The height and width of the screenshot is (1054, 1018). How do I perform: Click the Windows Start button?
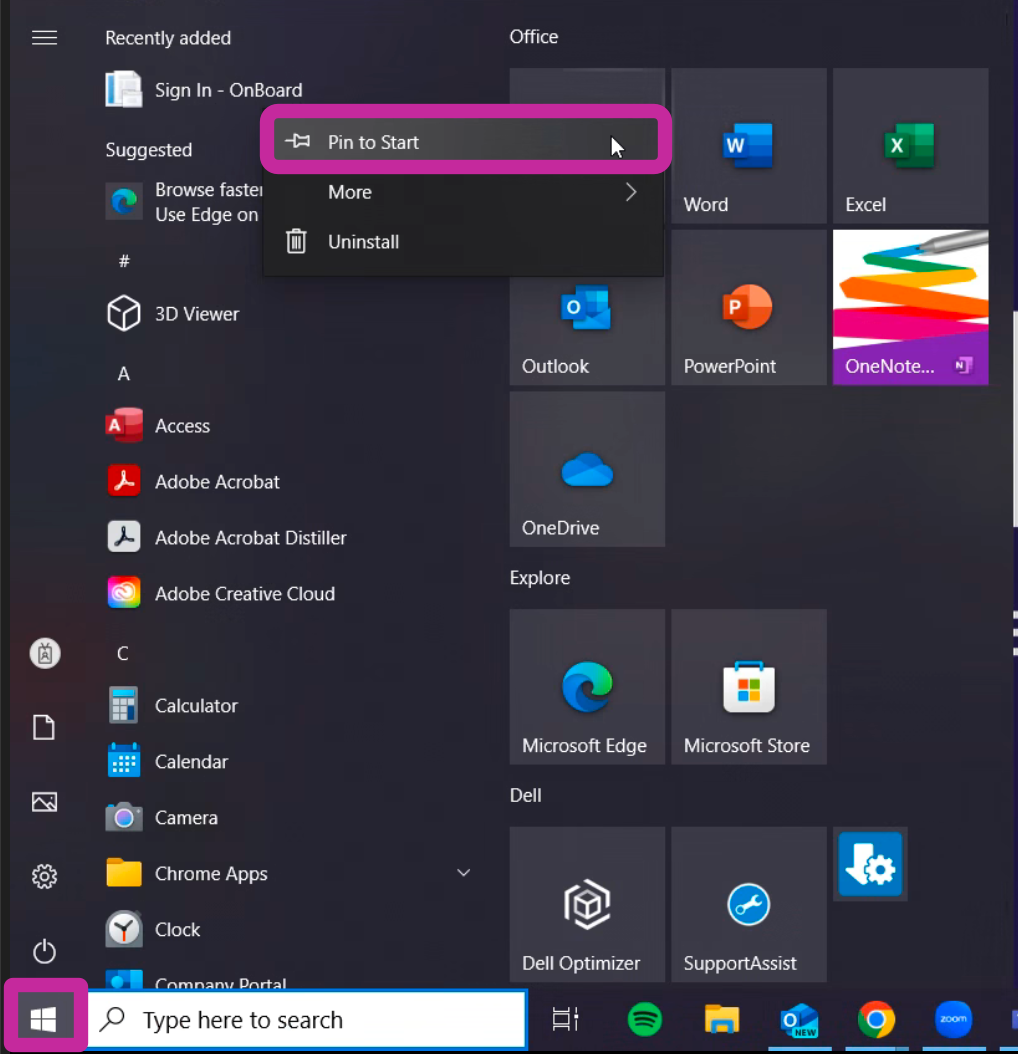44,1019
